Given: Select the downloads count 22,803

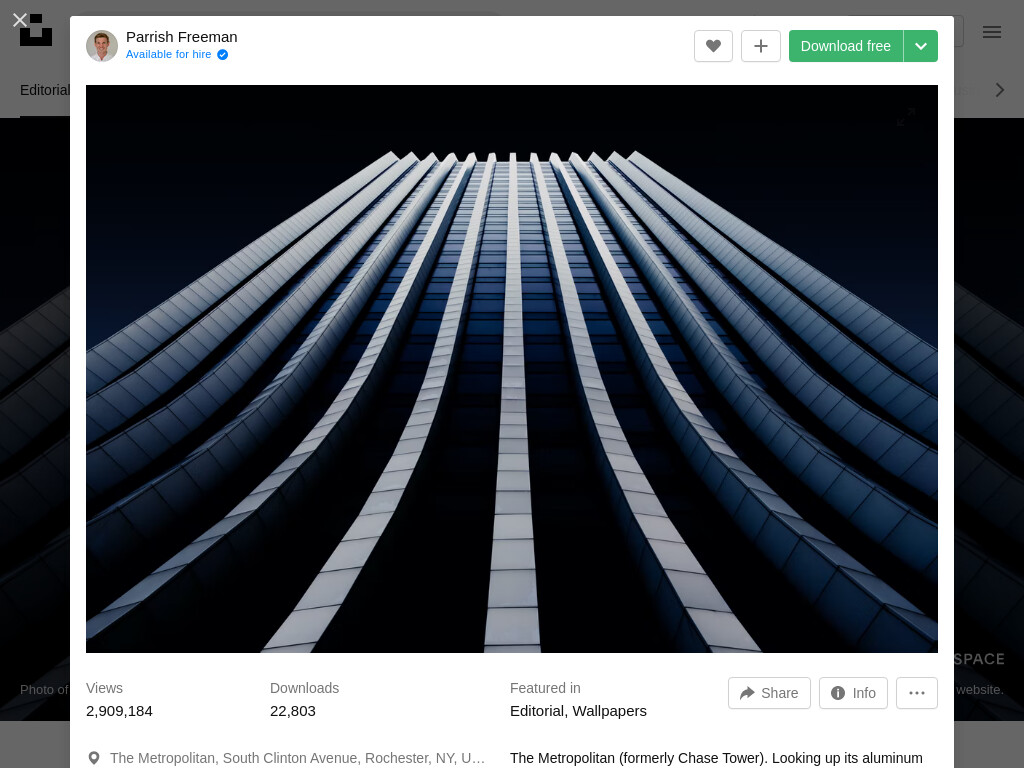Looking at the screenshot, I should (x=293, y=711).
